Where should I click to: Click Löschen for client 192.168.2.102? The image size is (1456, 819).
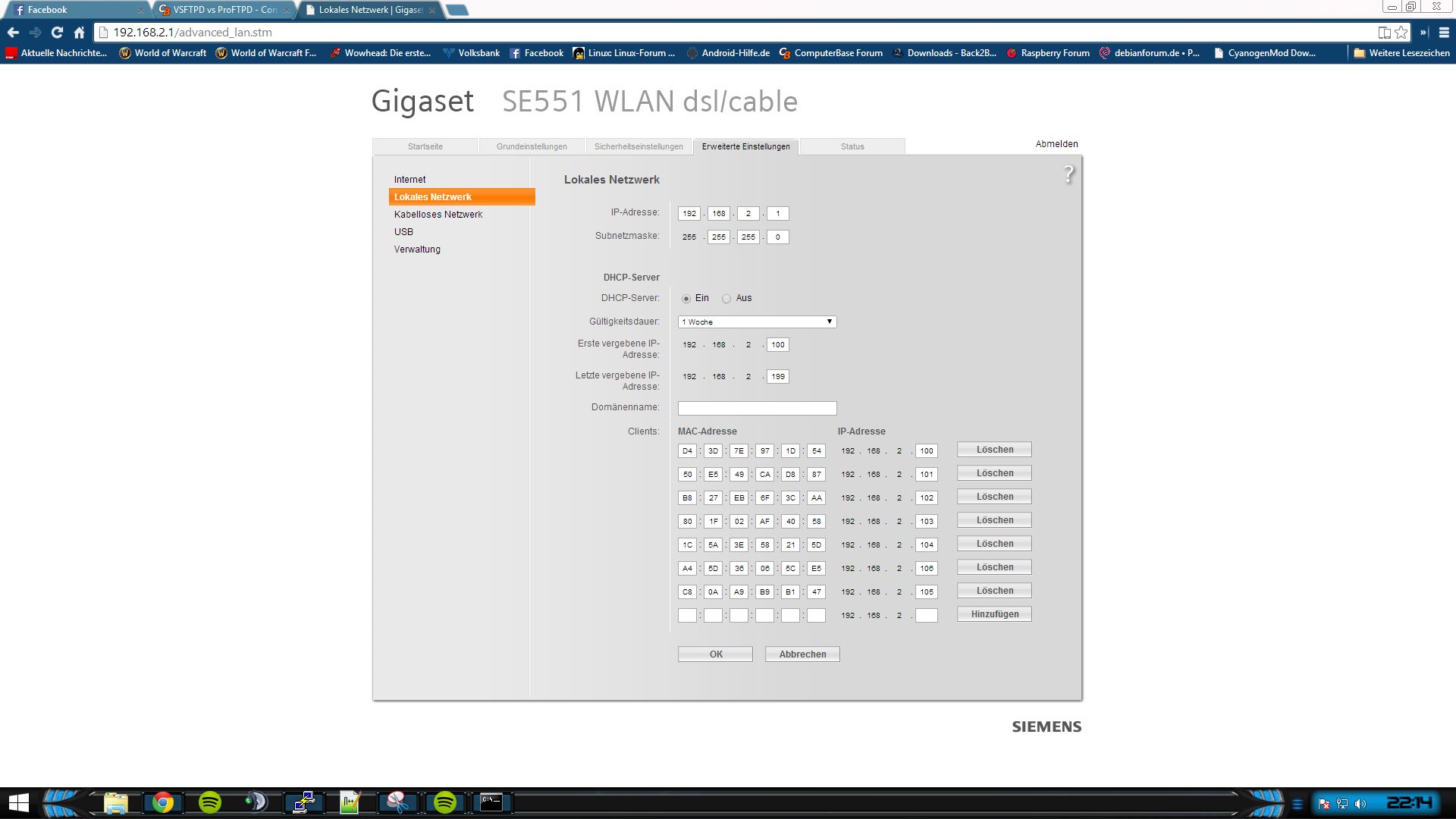994,497
